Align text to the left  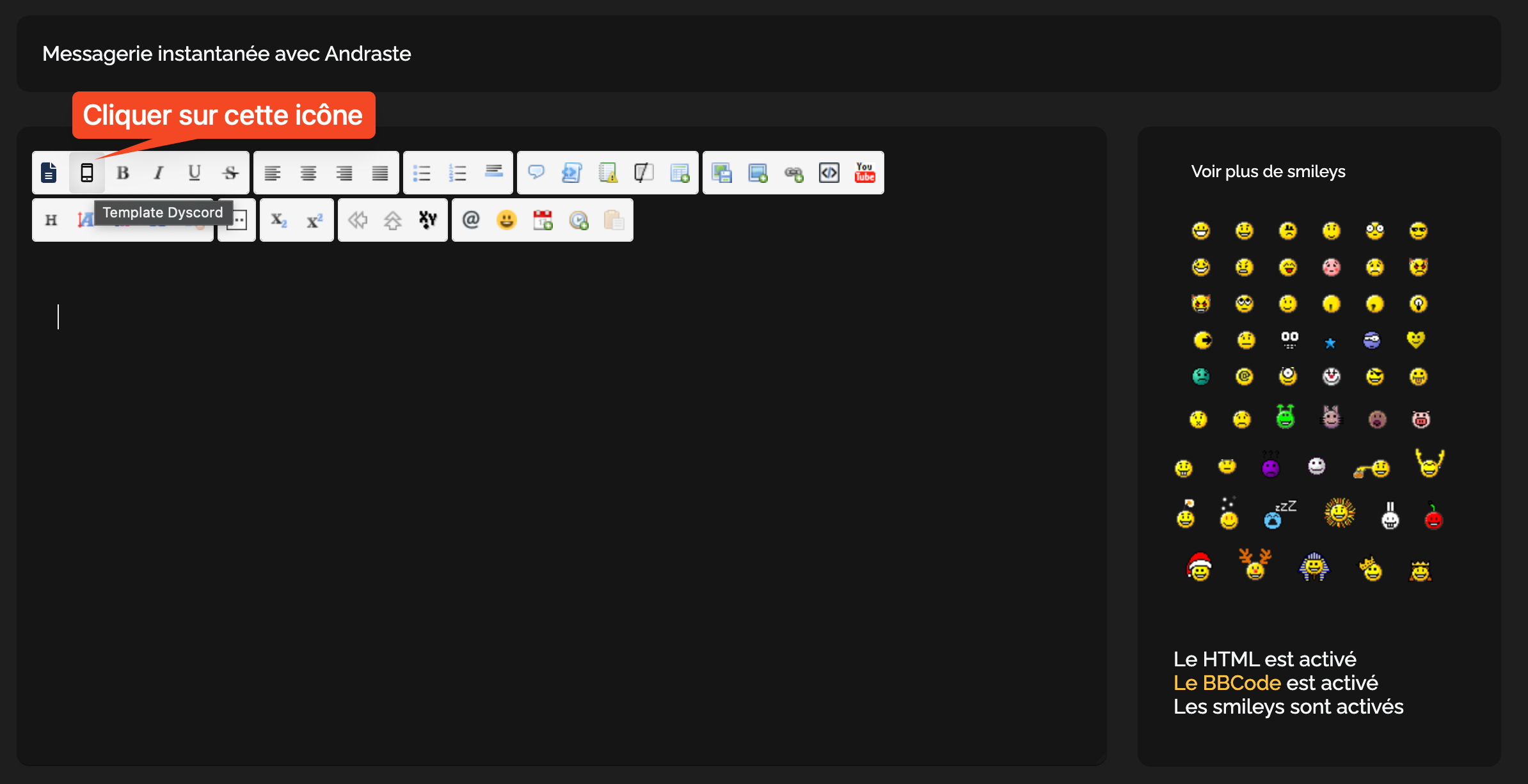tap(273, 173)
